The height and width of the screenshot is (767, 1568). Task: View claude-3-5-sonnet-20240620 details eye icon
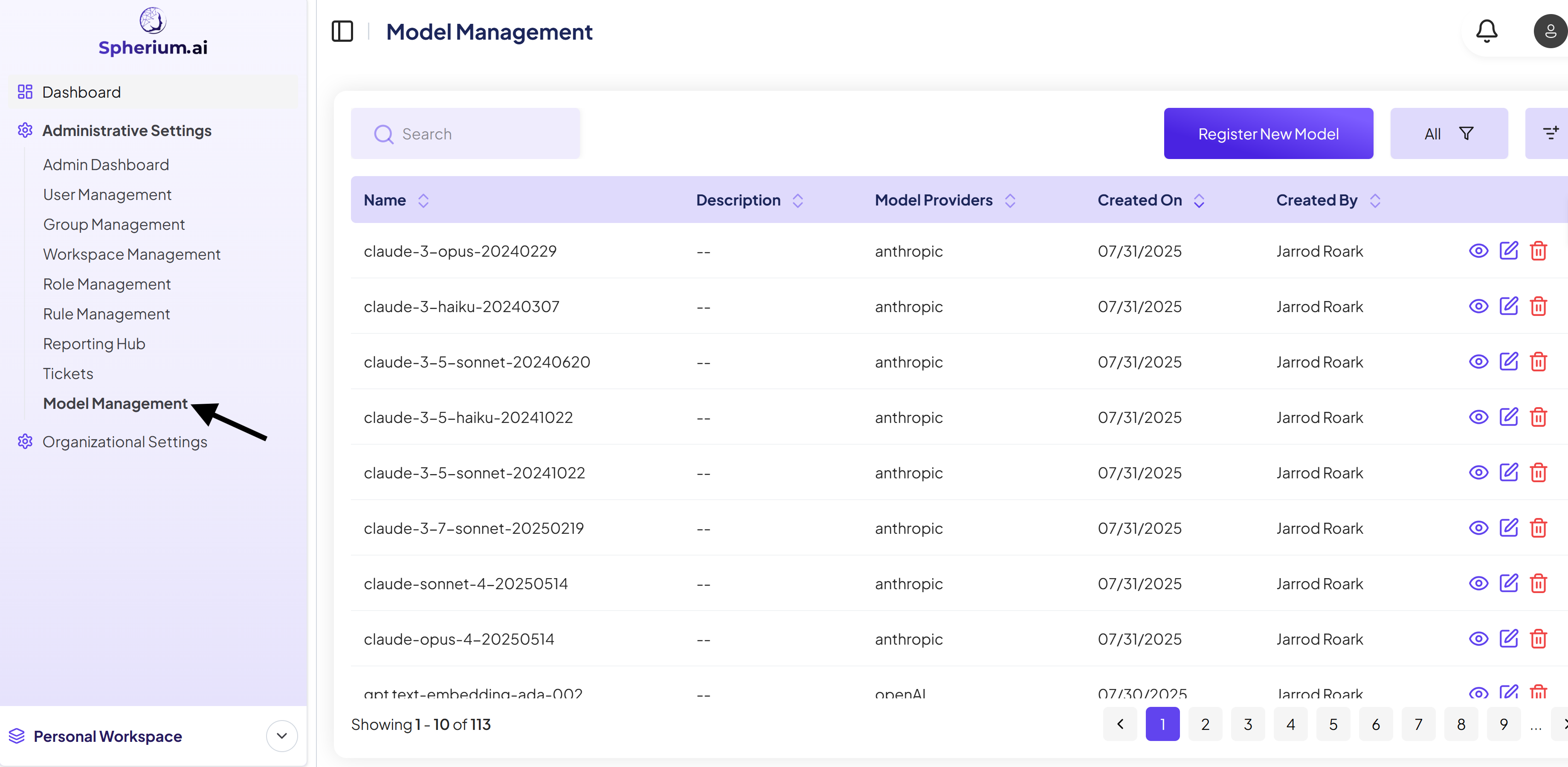(x=1478, y=362)
